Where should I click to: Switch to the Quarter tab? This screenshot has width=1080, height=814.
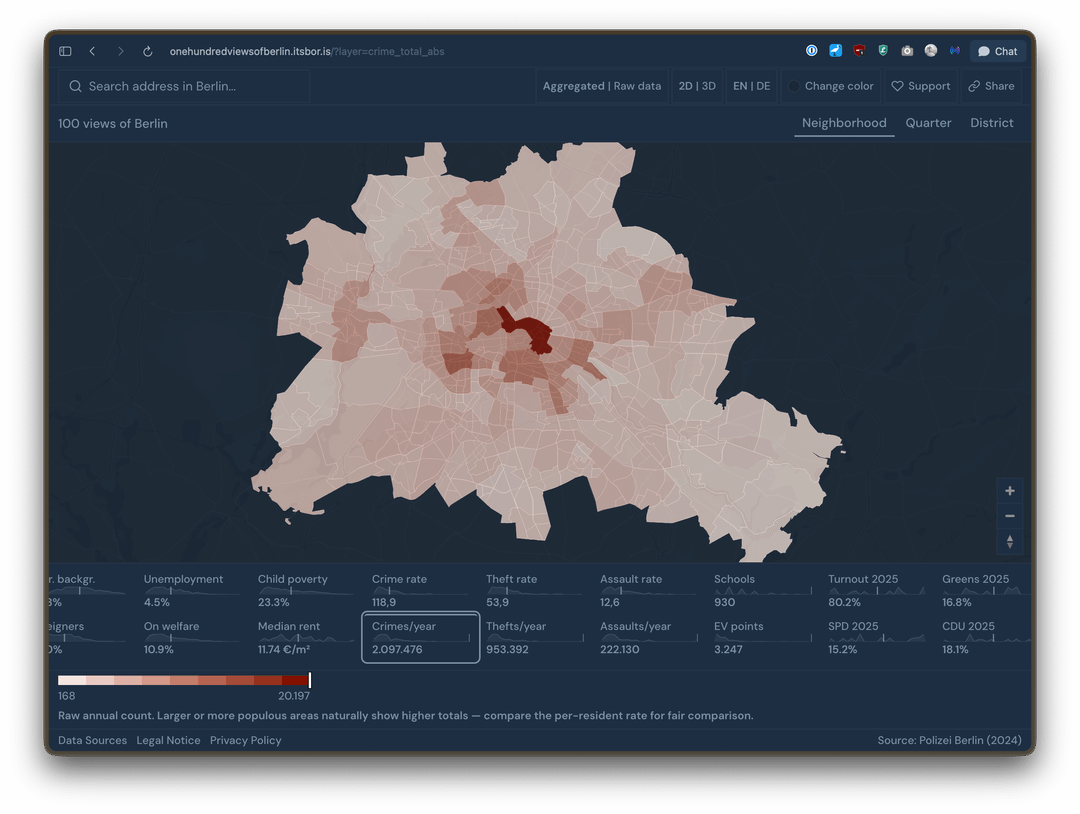[x=928, y=123]
